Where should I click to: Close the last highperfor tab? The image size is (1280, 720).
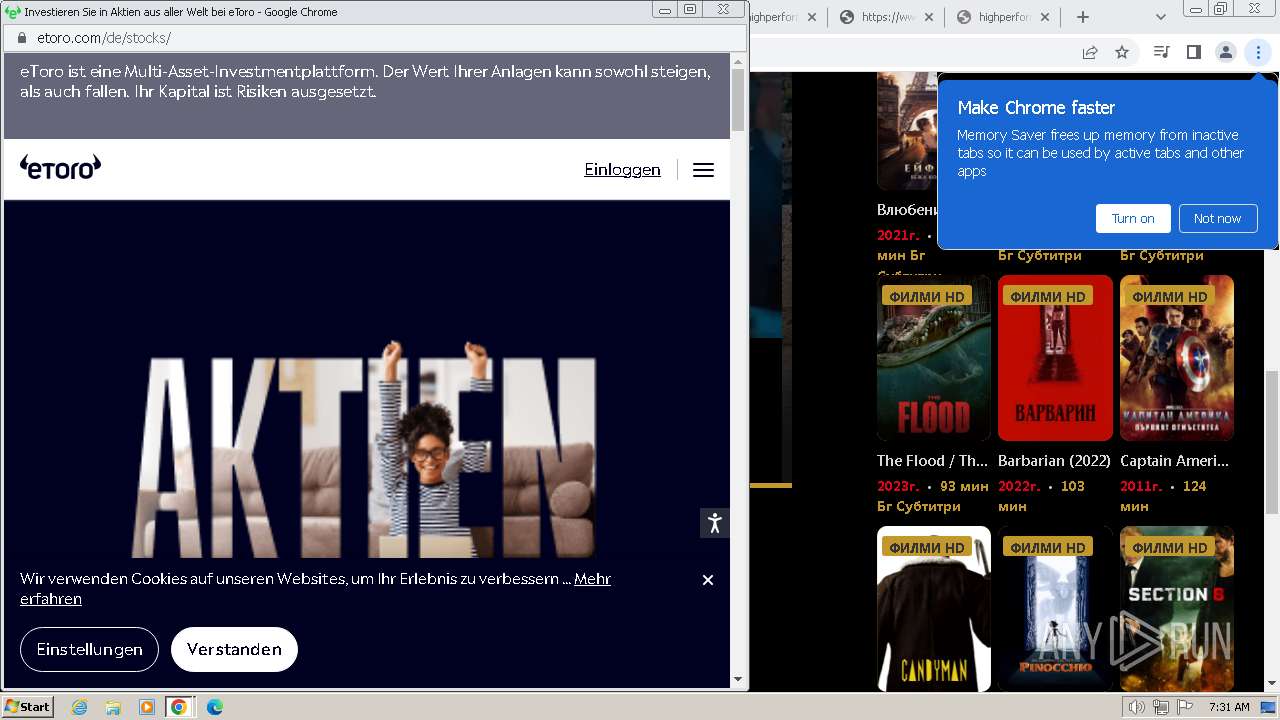pyautogui.click(x=1045, y=17)
